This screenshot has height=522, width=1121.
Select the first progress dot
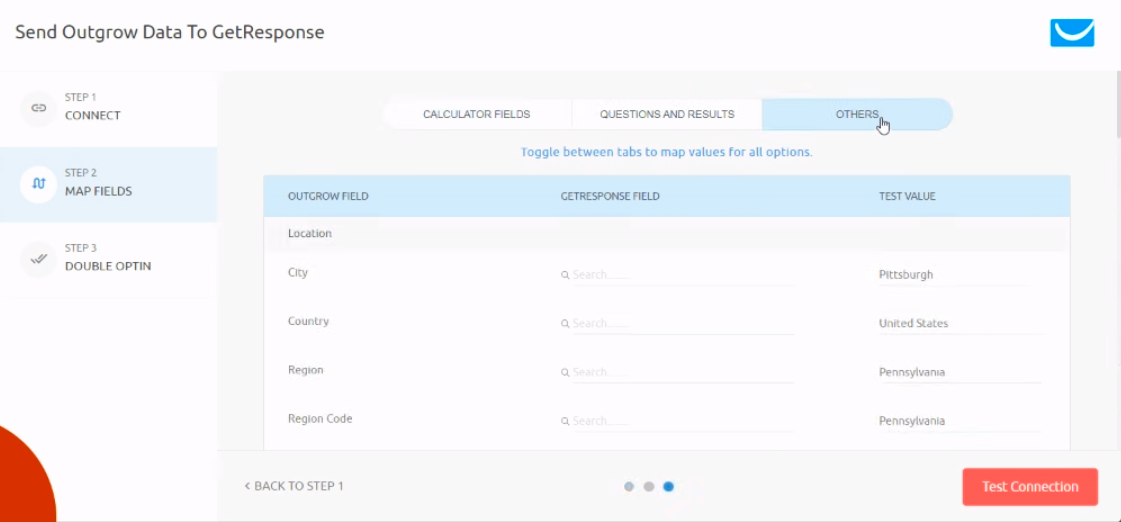(x=629, y=486)
